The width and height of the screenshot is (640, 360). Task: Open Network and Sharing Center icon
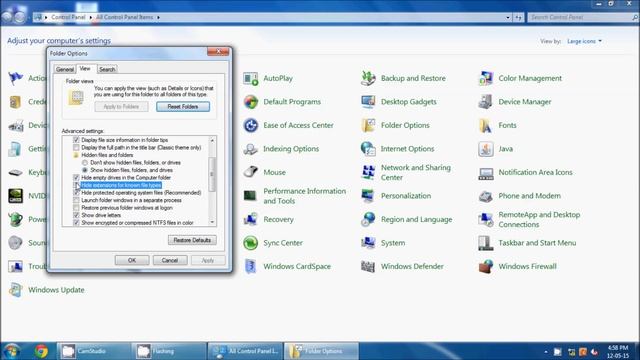pyautogui.click(x=368, y=172)
